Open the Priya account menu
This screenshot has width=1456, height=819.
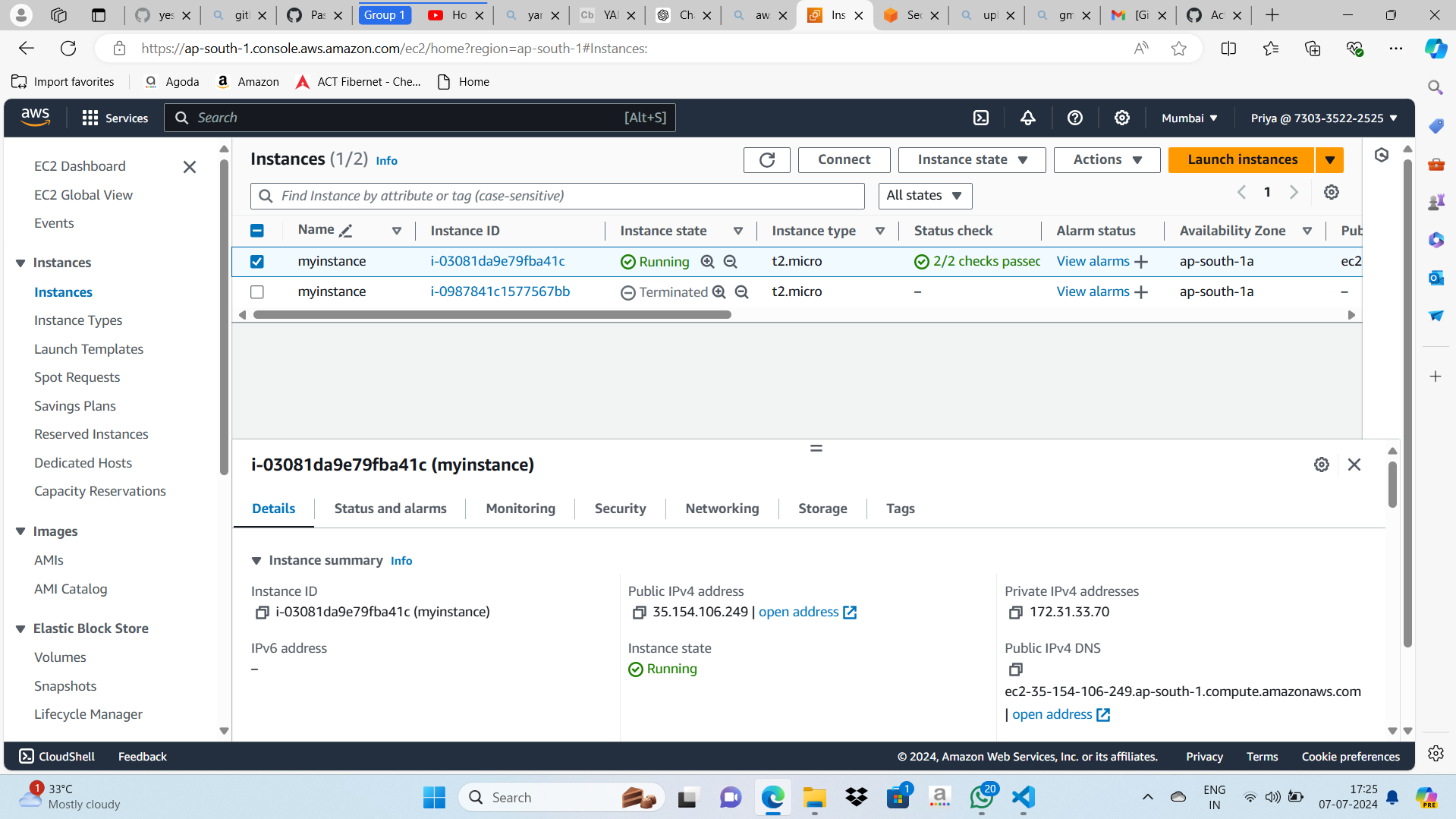[x=1324, y=118]
